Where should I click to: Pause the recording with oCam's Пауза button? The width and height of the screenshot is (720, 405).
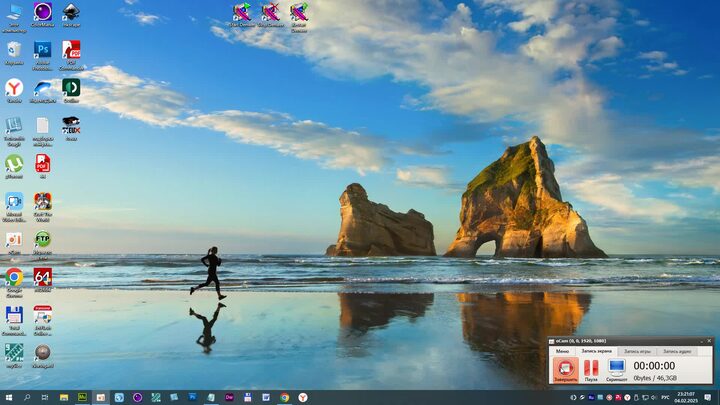click(x=591, y=370)
